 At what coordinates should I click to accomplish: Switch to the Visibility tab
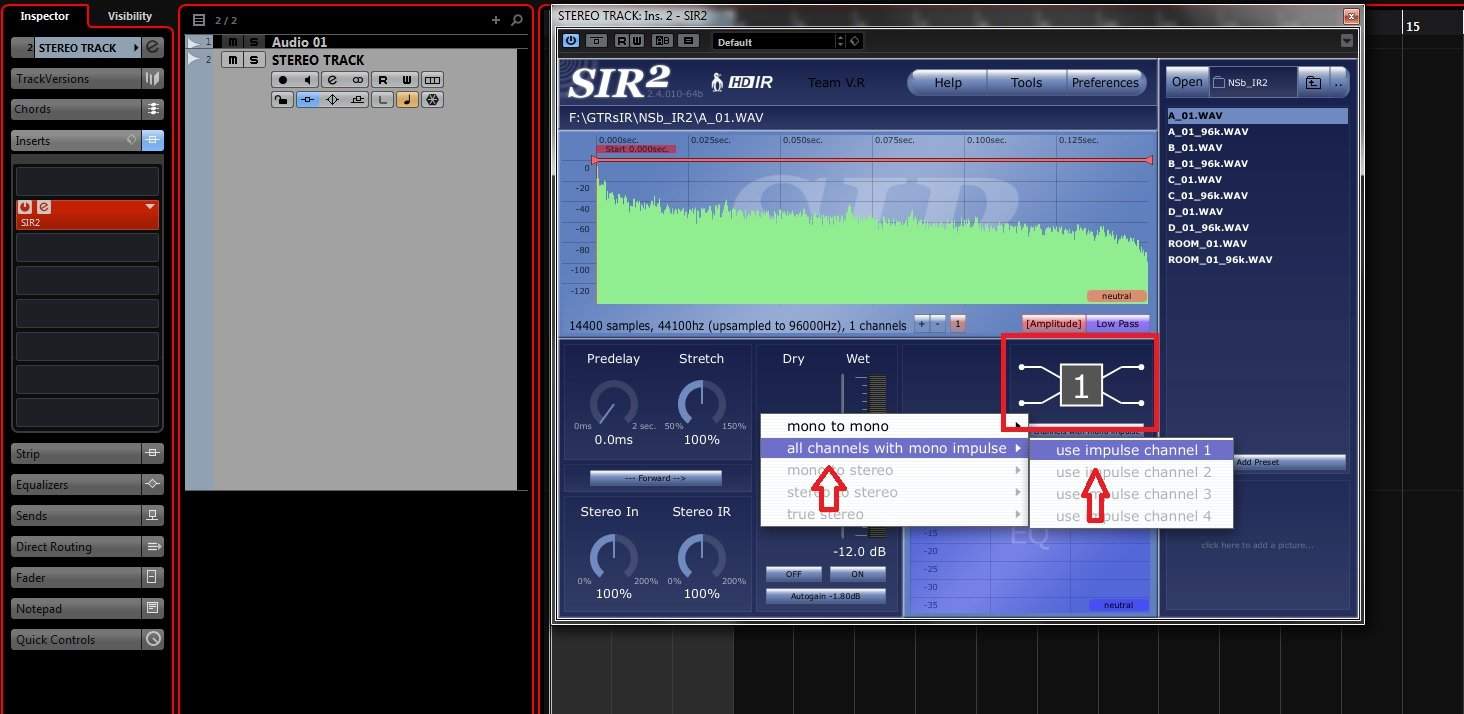(130, 16)
